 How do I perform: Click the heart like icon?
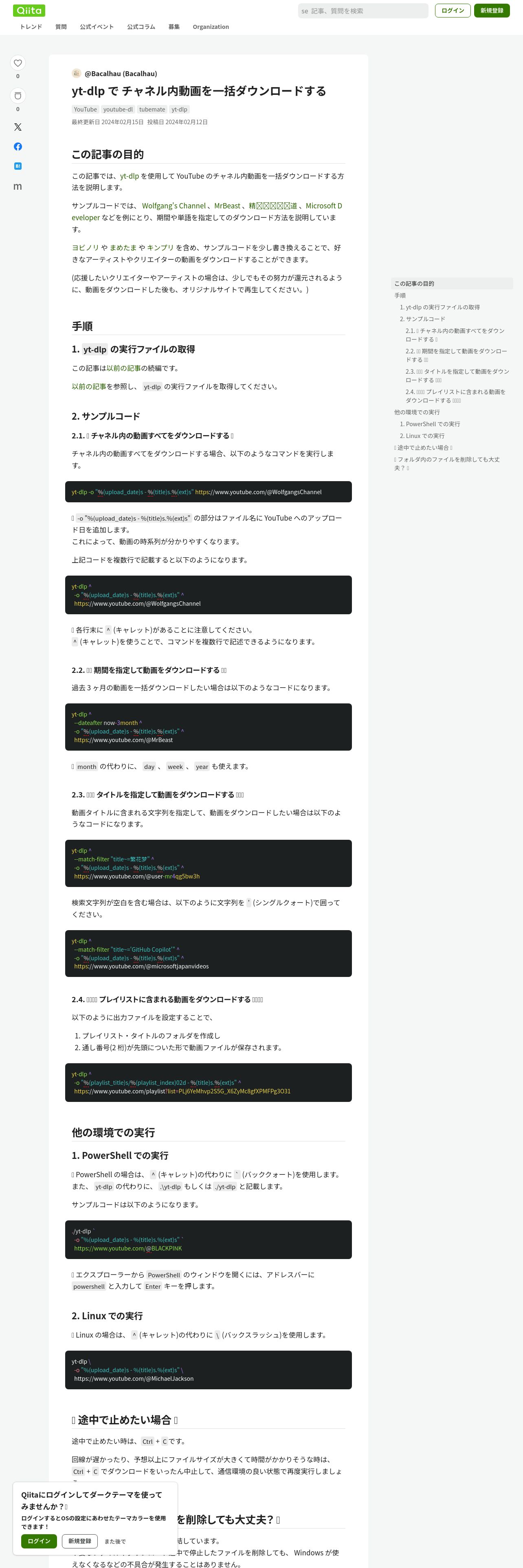point(18,63)
